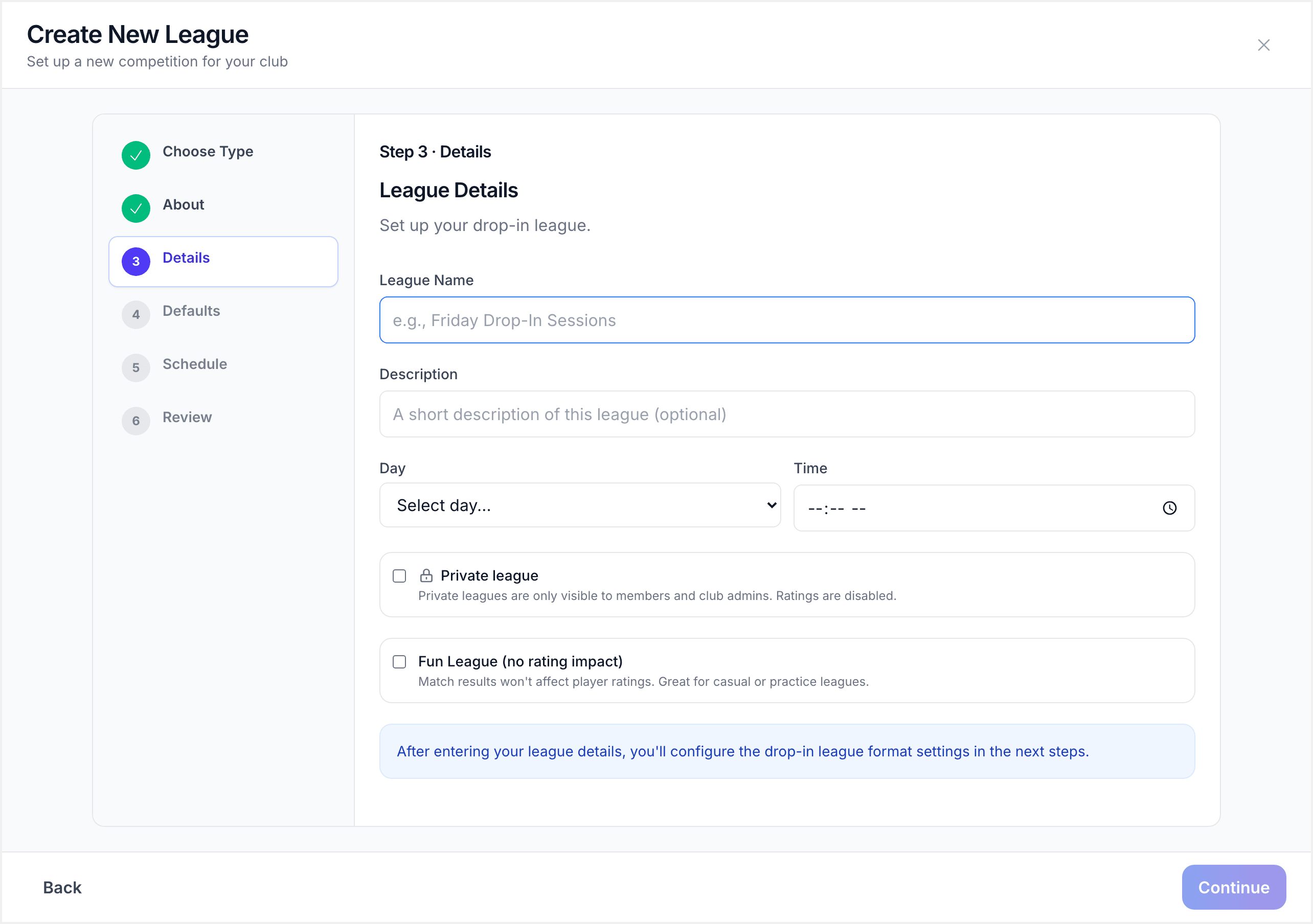Viewport: 1313px width, 924px height.
Task: Click the 'League Details' heading
Action: 449,191
